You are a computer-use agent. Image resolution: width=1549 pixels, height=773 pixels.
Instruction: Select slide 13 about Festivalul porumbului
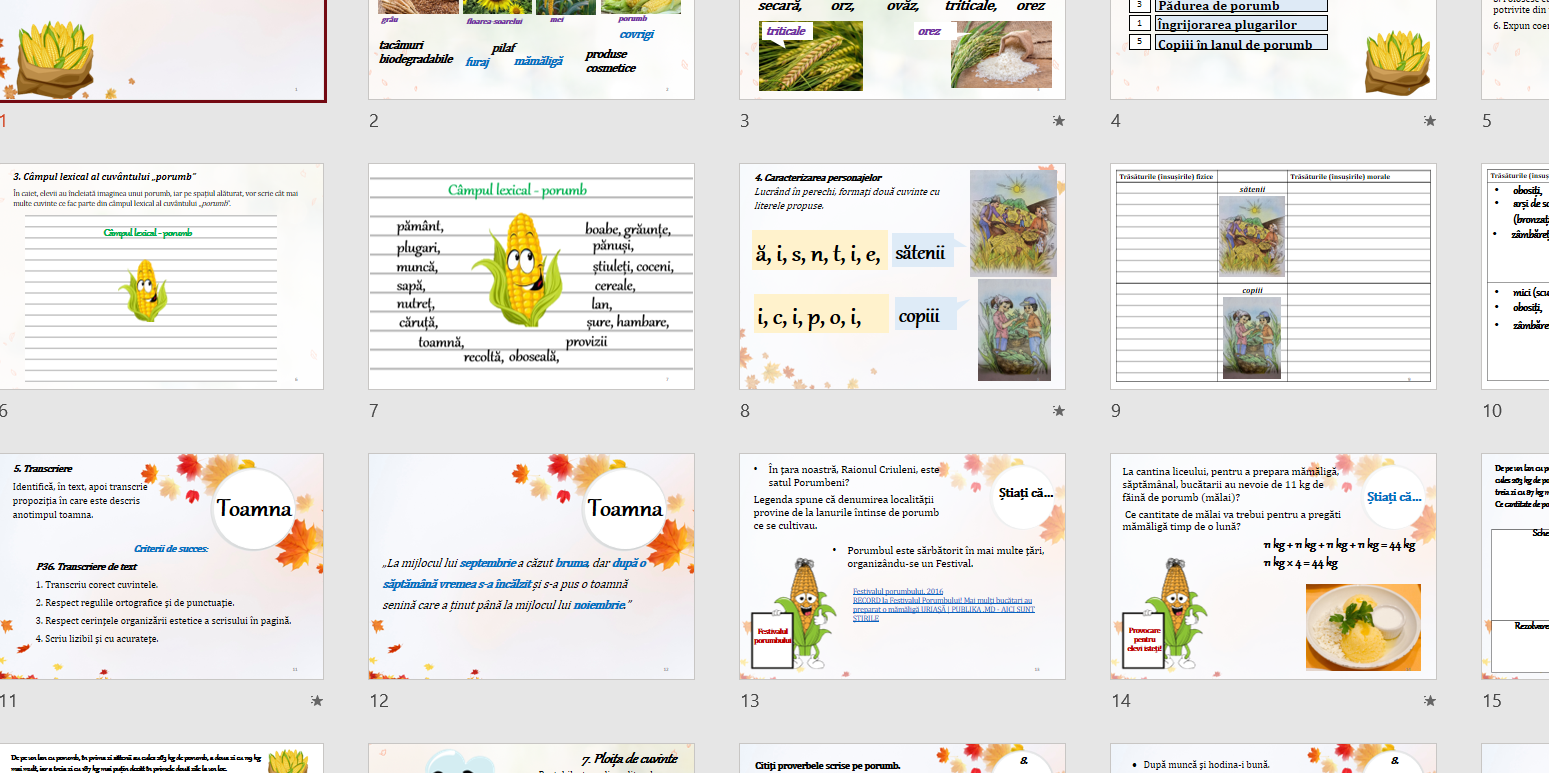[902, 566]
